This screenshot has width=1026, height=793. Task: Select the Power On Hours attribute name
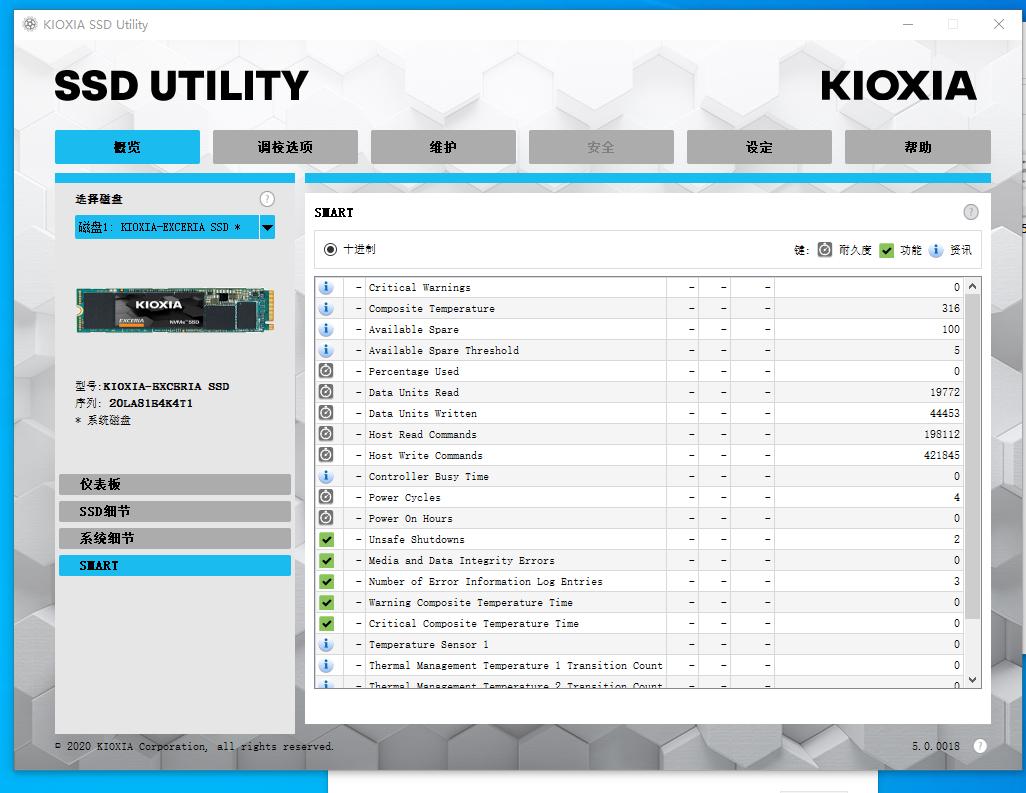pos(410,518)
